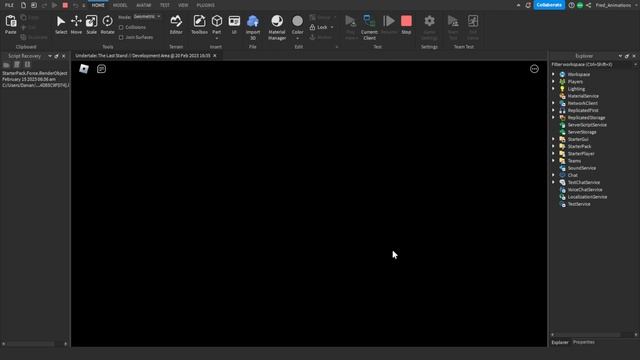
Task: Open the Toolbox panel
Action: (x=199, y=25)
